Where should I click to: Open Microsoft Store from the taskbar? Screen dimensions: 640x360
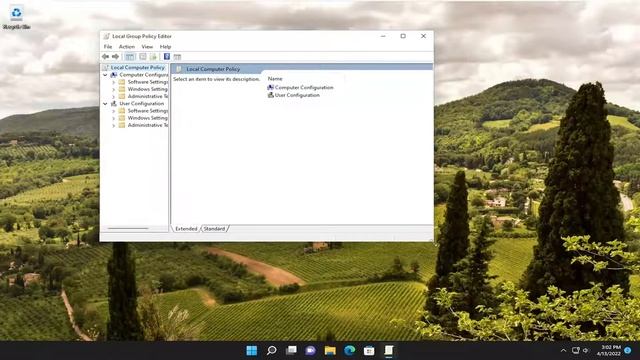click(369, 350)
